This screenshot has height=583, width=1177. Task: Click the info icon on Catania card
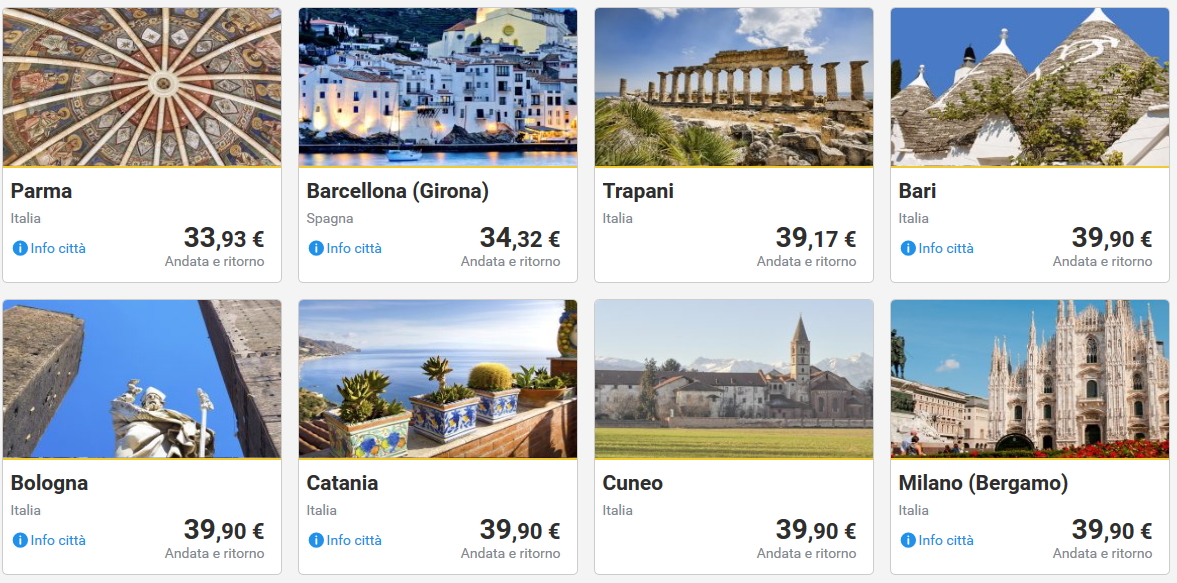pyautogui.click(x=316, y=540)
